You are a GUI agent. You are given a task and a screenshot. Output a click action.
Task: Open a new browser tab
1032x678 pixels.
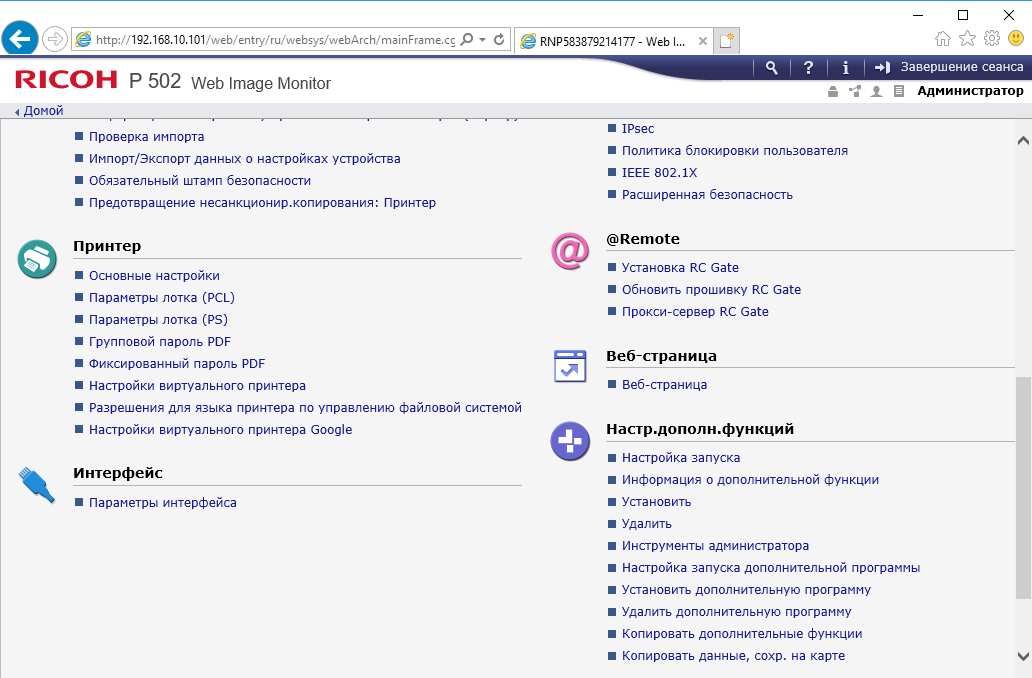click(727, 41)
